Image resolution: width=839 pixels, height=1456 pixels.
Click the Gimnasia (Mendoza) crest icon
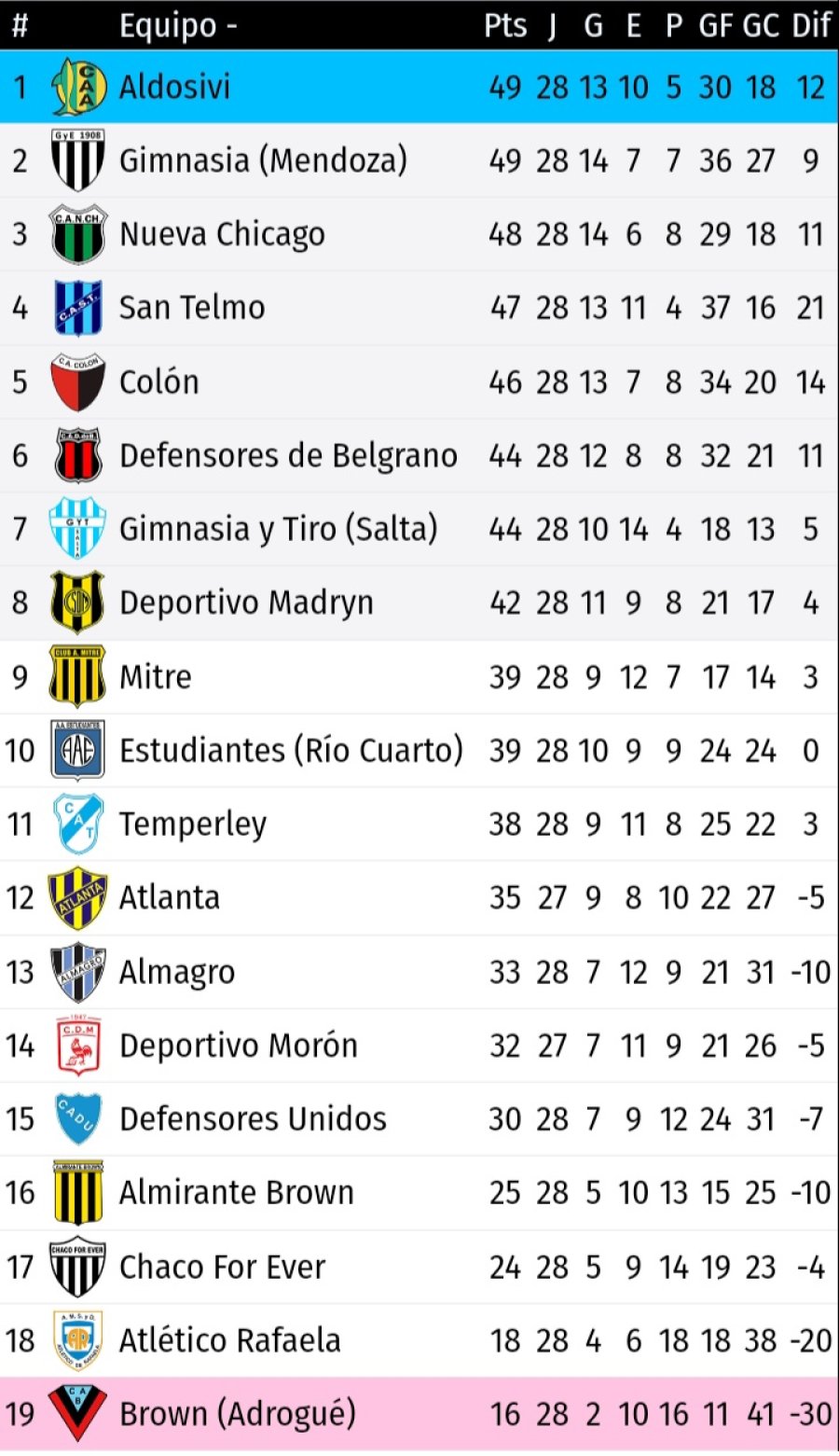(x=77, y=160)
